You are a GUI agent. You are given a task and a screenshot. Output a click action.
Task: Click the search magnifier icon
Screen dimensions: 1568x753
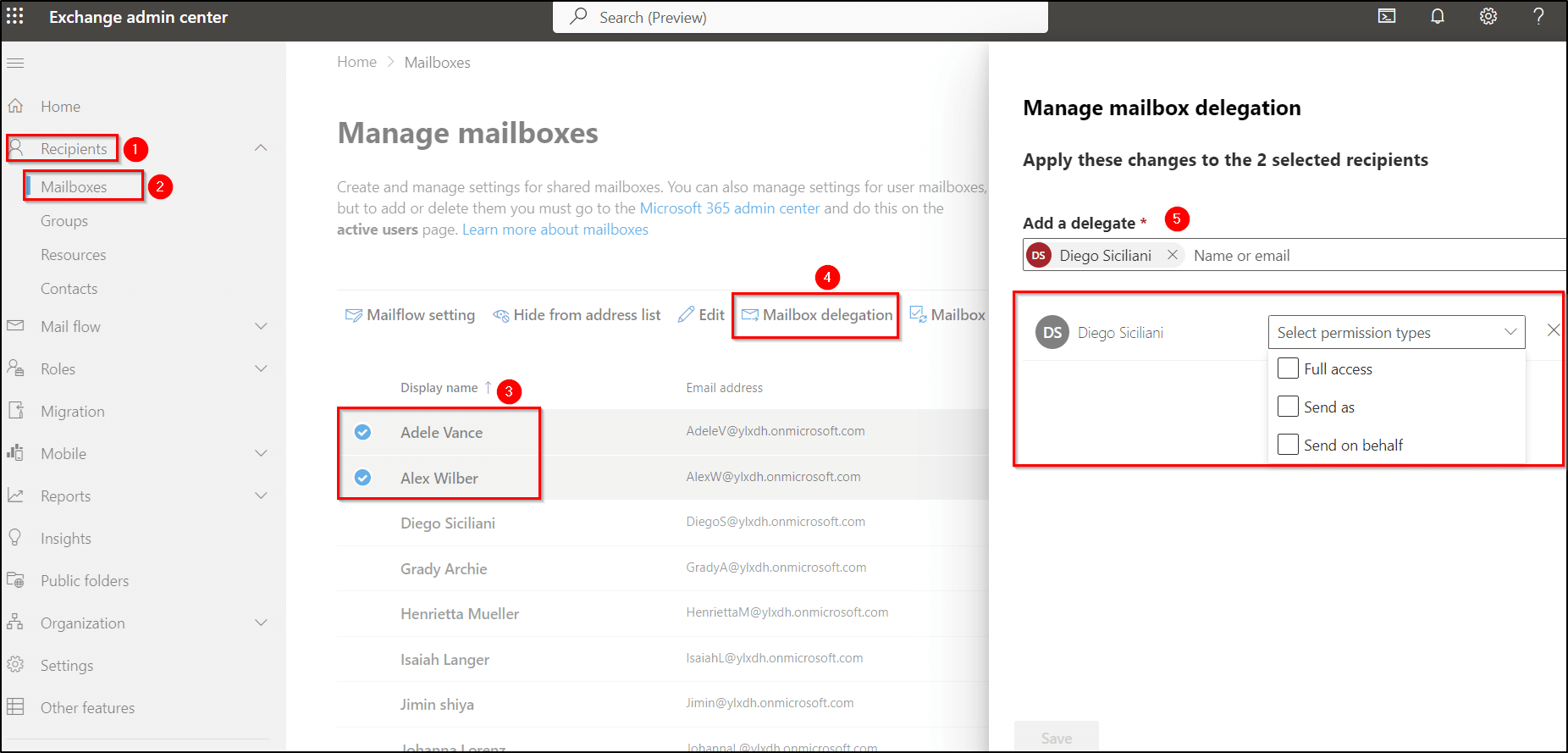coord(579,16)
